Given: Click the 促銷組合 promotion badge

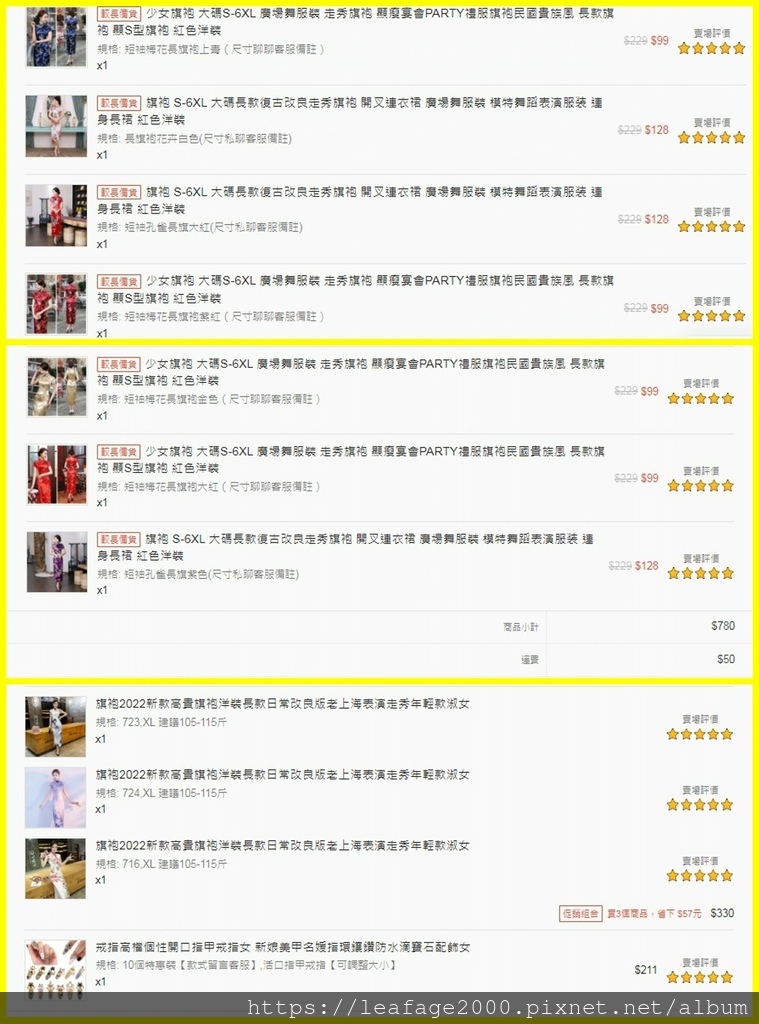Looking at the screenshot, I should click(580, 913).
